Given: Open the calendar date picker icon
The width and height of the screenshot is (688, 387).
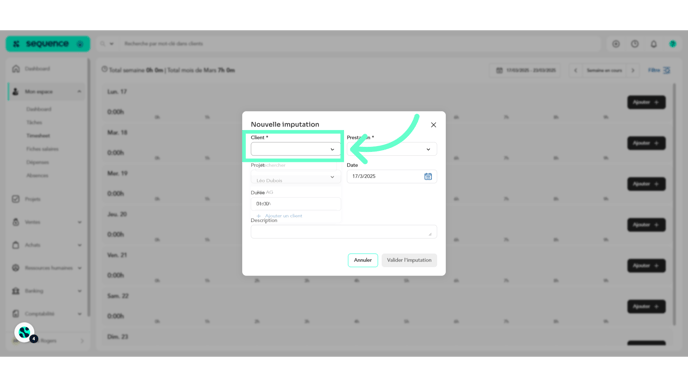Looking at the screenshot, I should pos(428,176).
